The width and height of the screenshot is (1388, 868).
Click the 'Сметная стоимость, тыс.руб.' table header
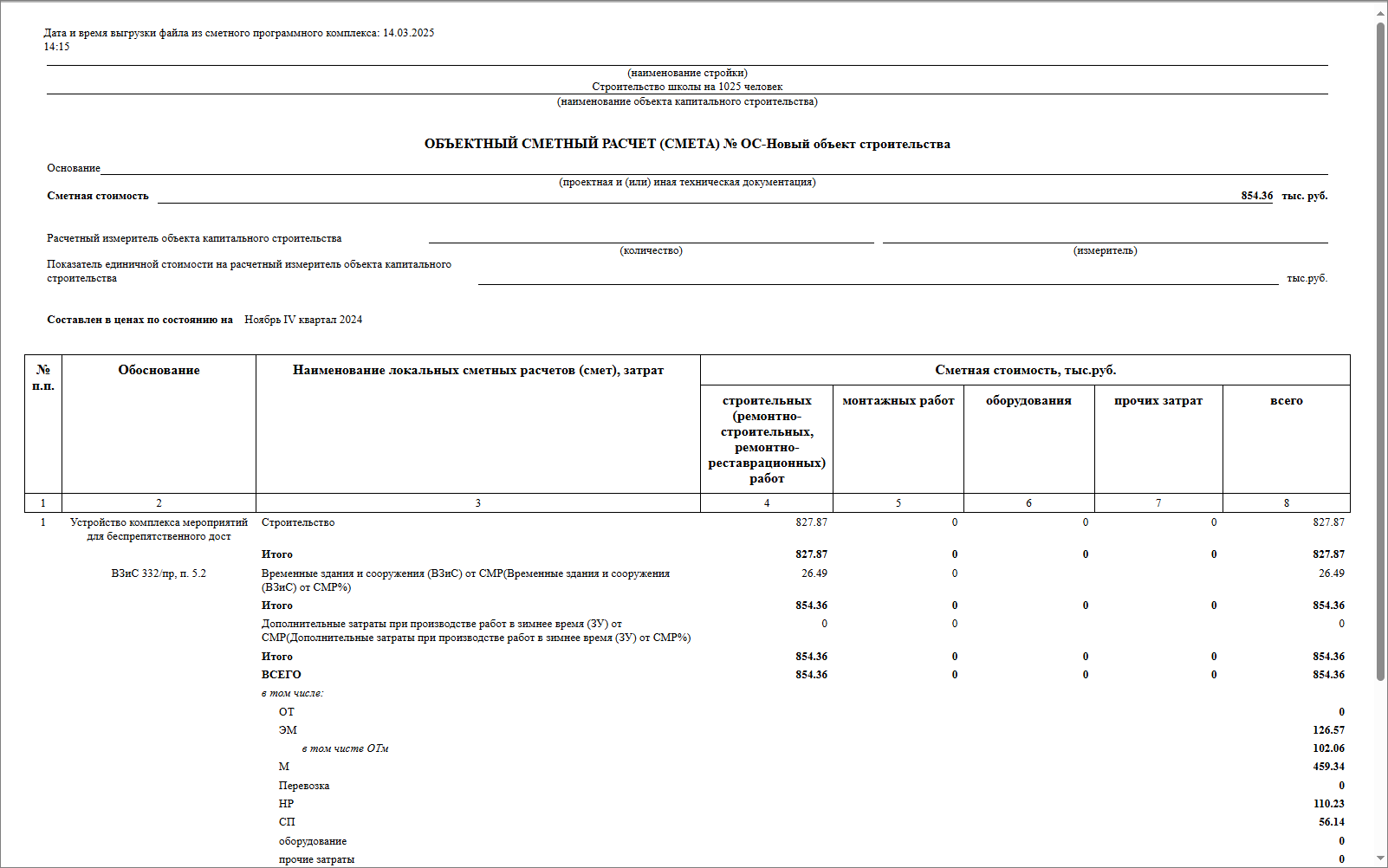[x=1025, y=370]
